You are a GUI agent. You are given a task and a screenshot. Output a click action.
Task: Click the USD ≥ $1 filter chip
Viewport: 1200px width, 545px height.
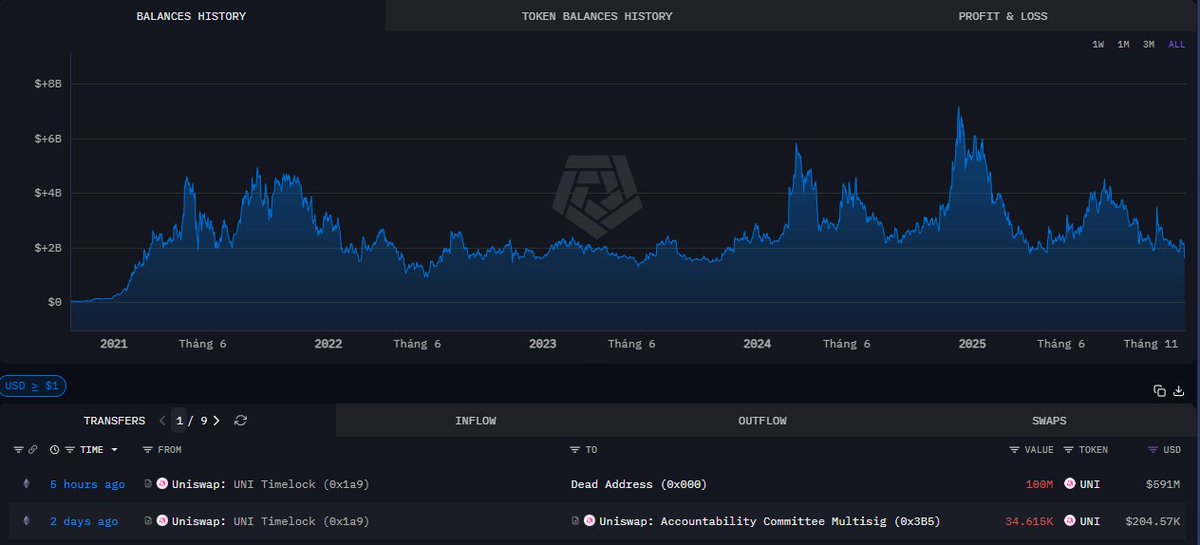coord(33,386)
